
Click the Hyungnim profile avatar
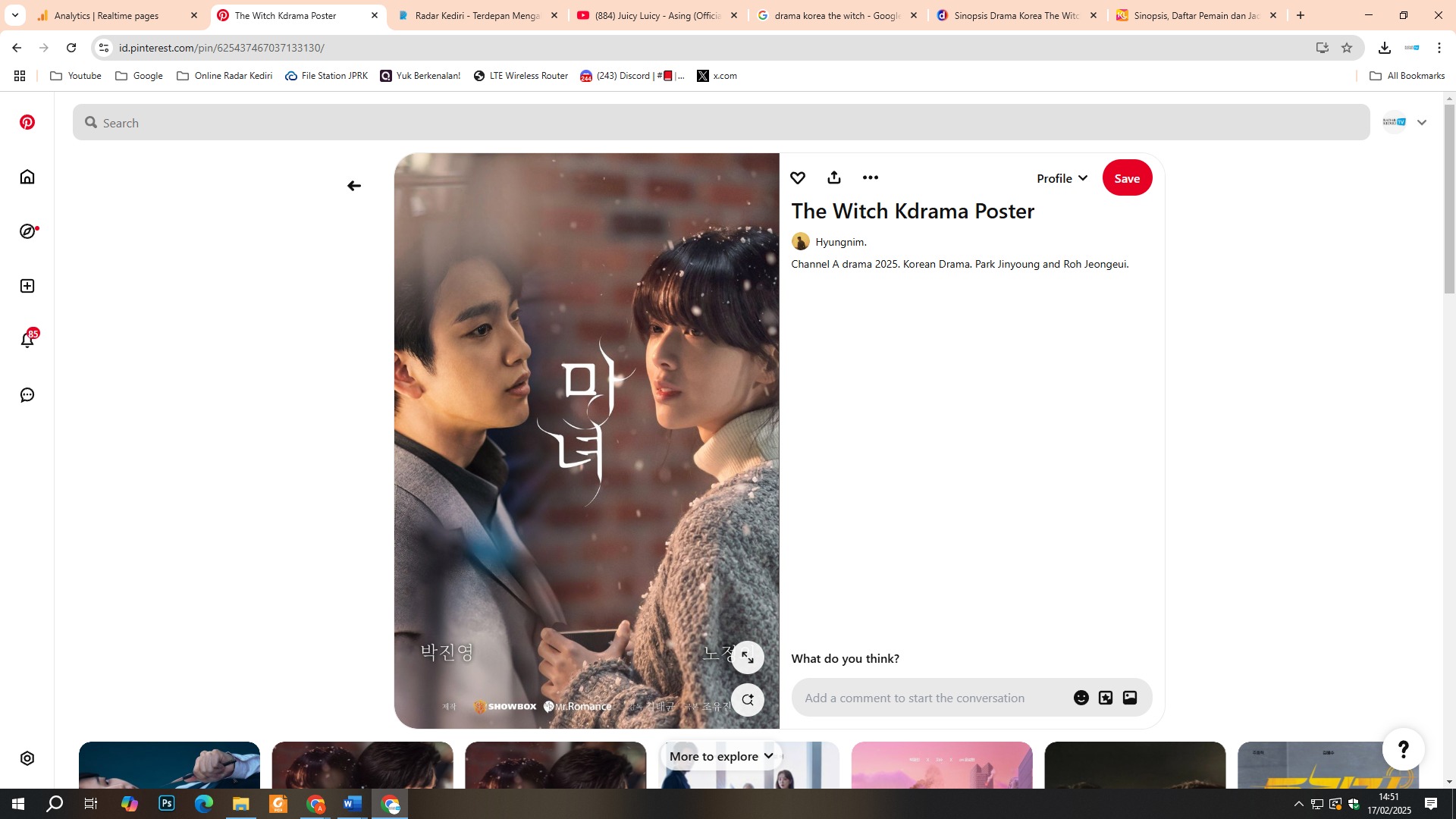[x=800, y=242]
